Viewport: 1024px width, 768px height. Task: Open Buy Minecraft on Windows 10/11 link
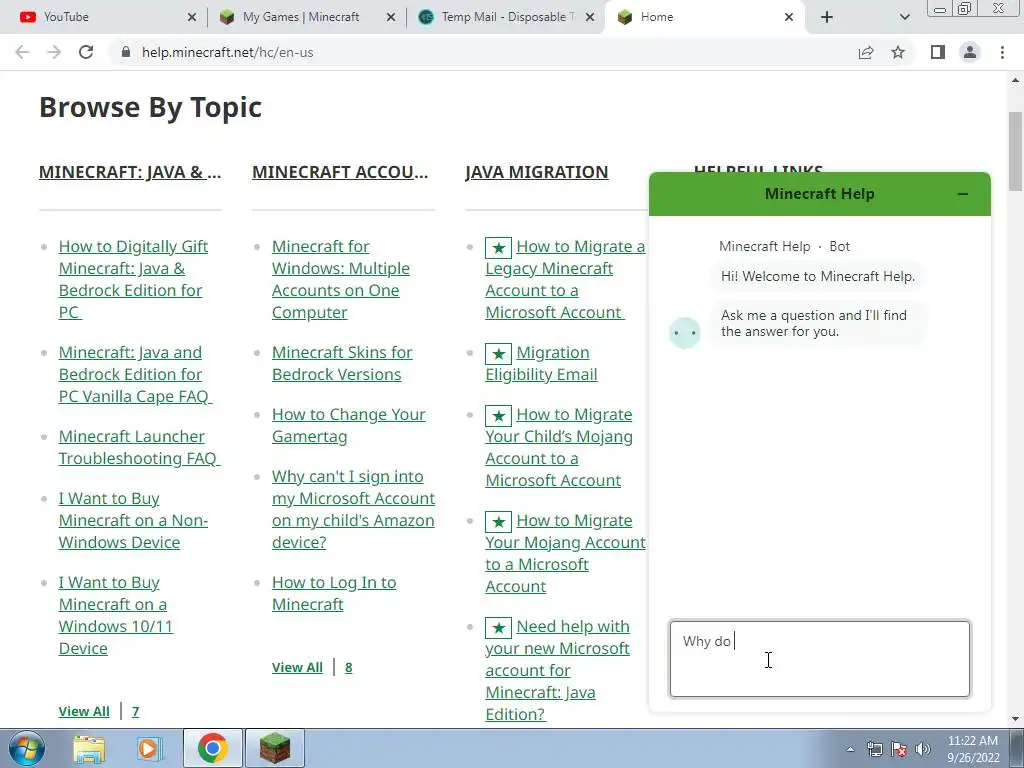tap(116, 615)
